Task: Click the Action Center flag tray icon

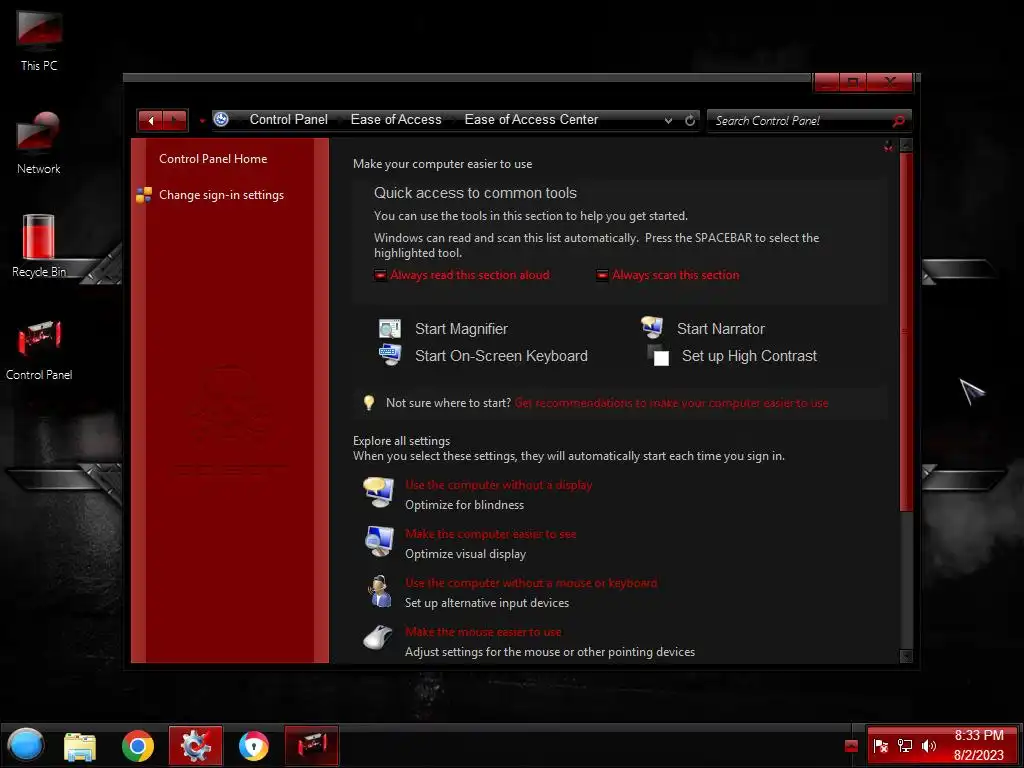Action: [880, 746]
